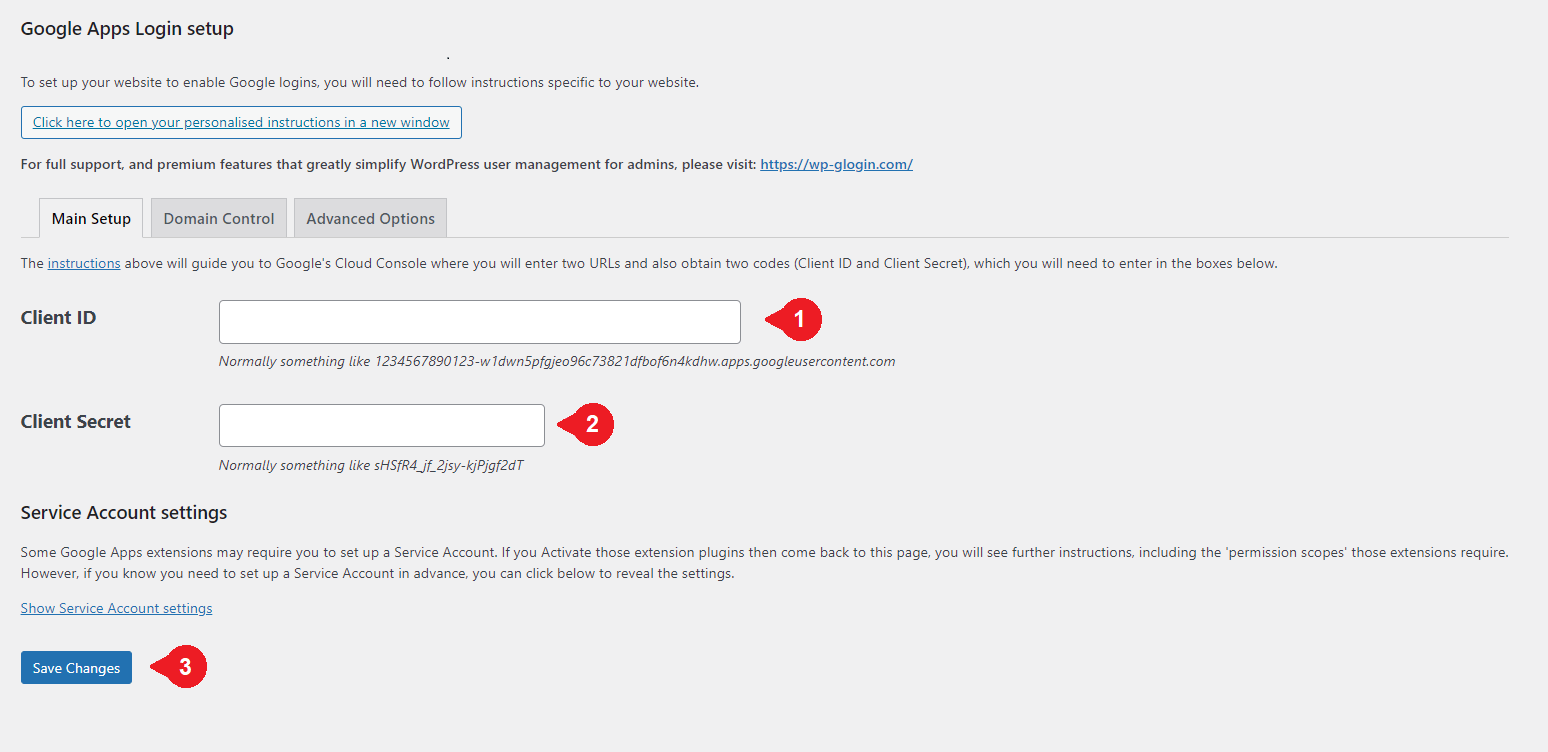This screenshot has height=752, width=1548.
Task: Visit the wp-glogin.com support link
Action: pyautogui.click(x=836, y=163)
